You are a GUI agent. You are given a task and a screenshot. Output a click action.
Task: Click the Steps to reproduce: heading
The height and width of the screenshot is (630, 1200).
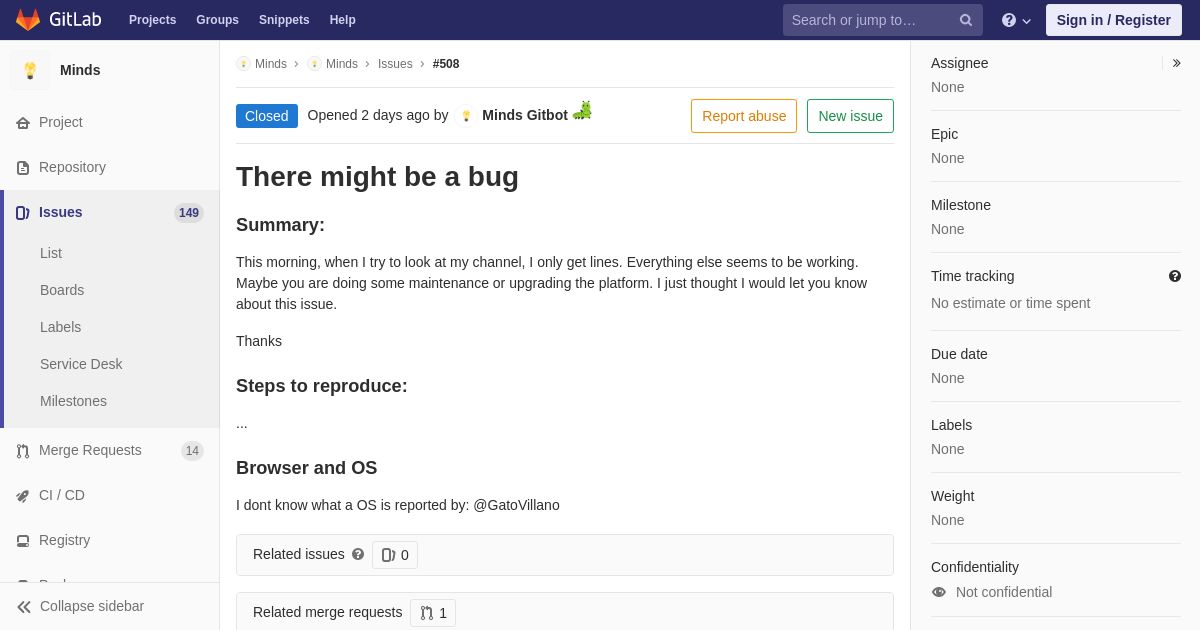click(322, 386)
